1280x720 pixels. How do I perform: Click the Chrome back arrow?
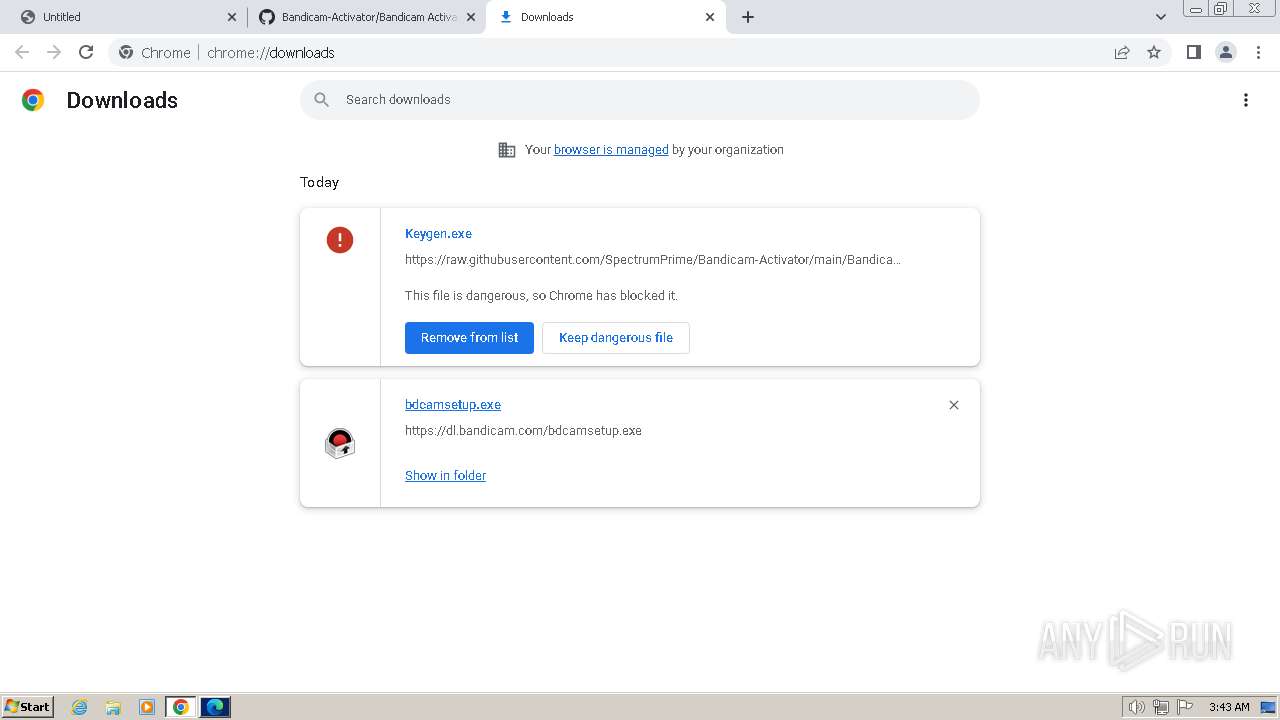pos(22,52)
